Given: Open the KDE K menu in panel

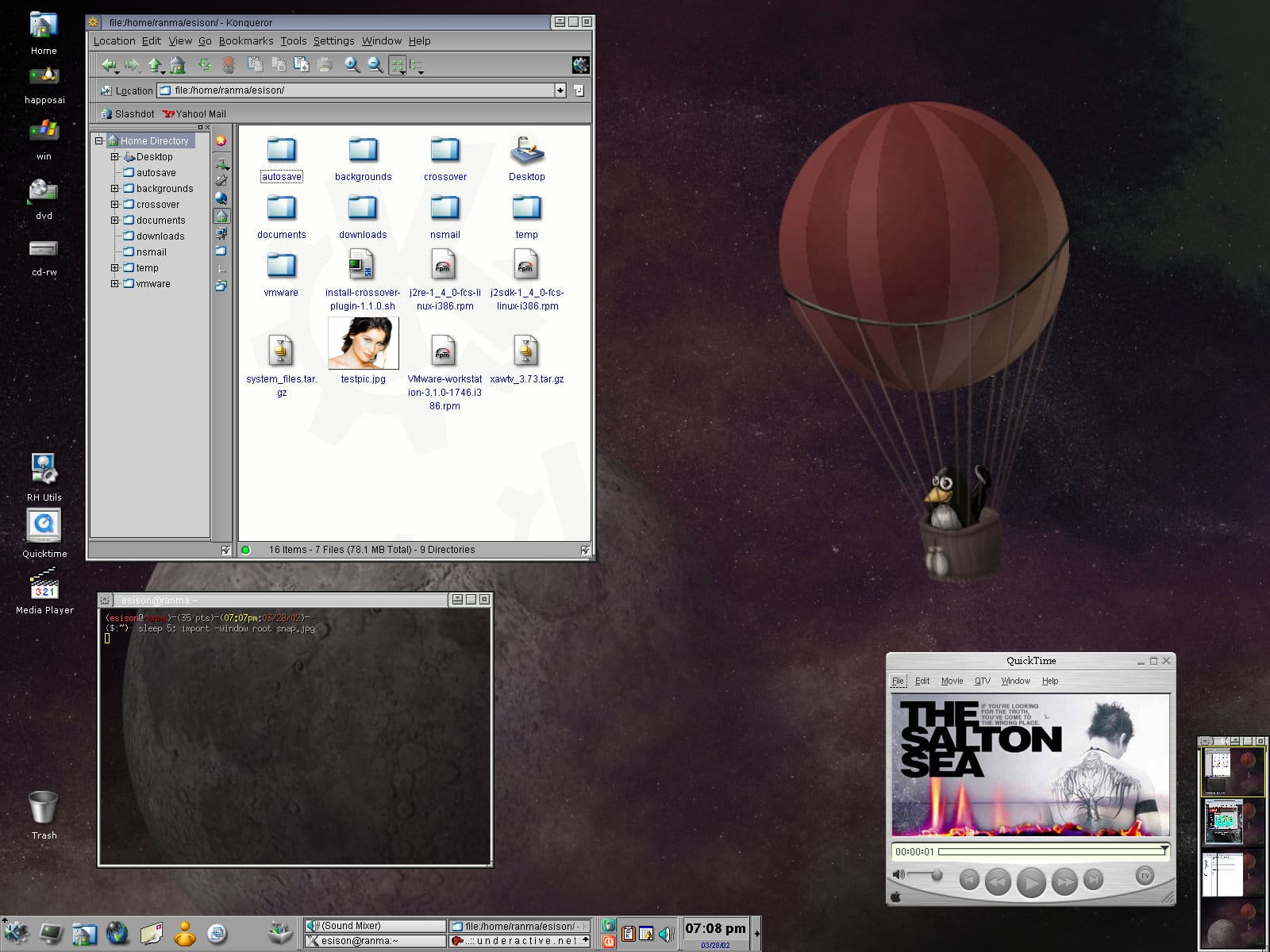Looking at the screenshot, I should pyautogui.click(x=16, y=933).
